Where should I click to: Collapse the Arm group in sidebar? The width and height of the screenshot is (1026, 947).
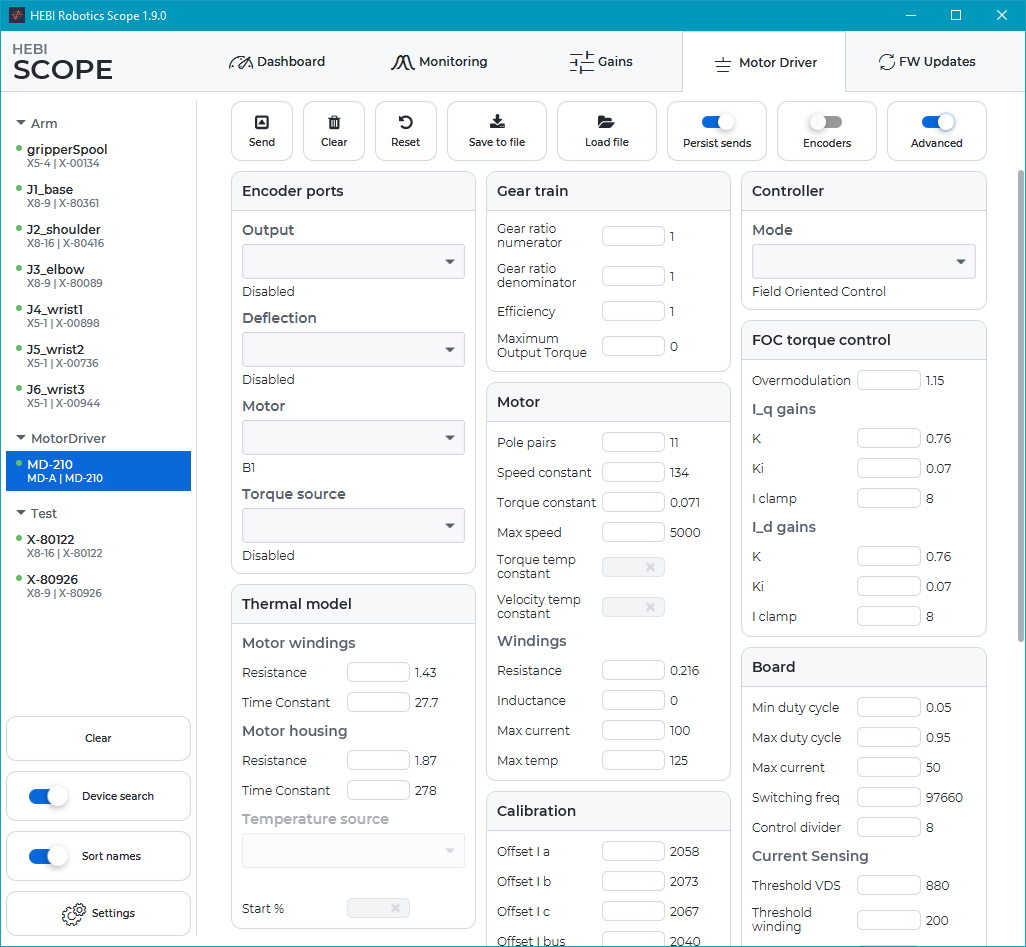(21, 124)
